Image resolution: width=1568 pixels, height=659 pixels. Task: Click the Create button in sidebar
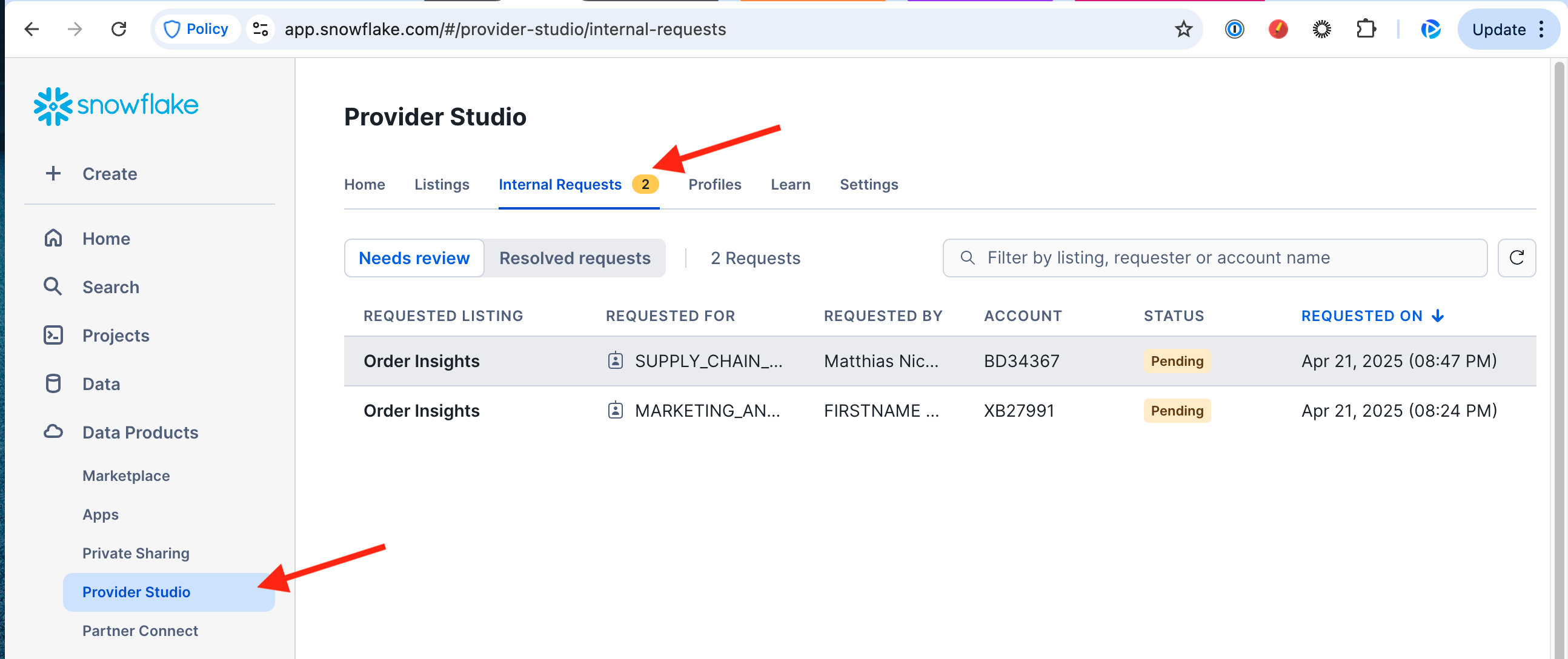[110, 173]
